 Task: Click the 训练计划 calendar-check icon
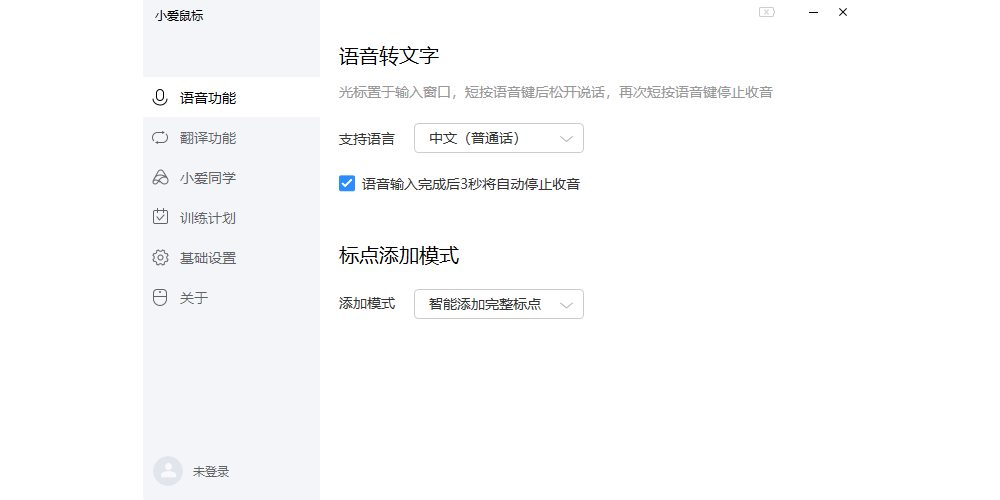click(x=160, y=217)
